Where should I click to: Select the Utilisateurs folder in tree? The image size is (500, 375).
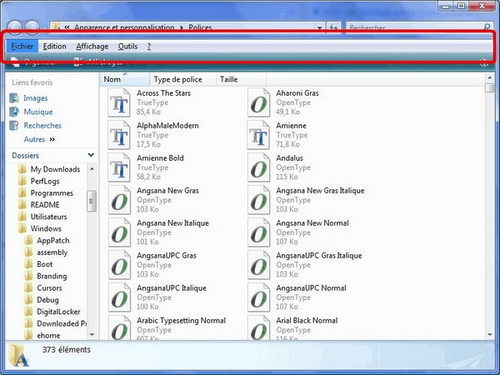coord(49,217)
